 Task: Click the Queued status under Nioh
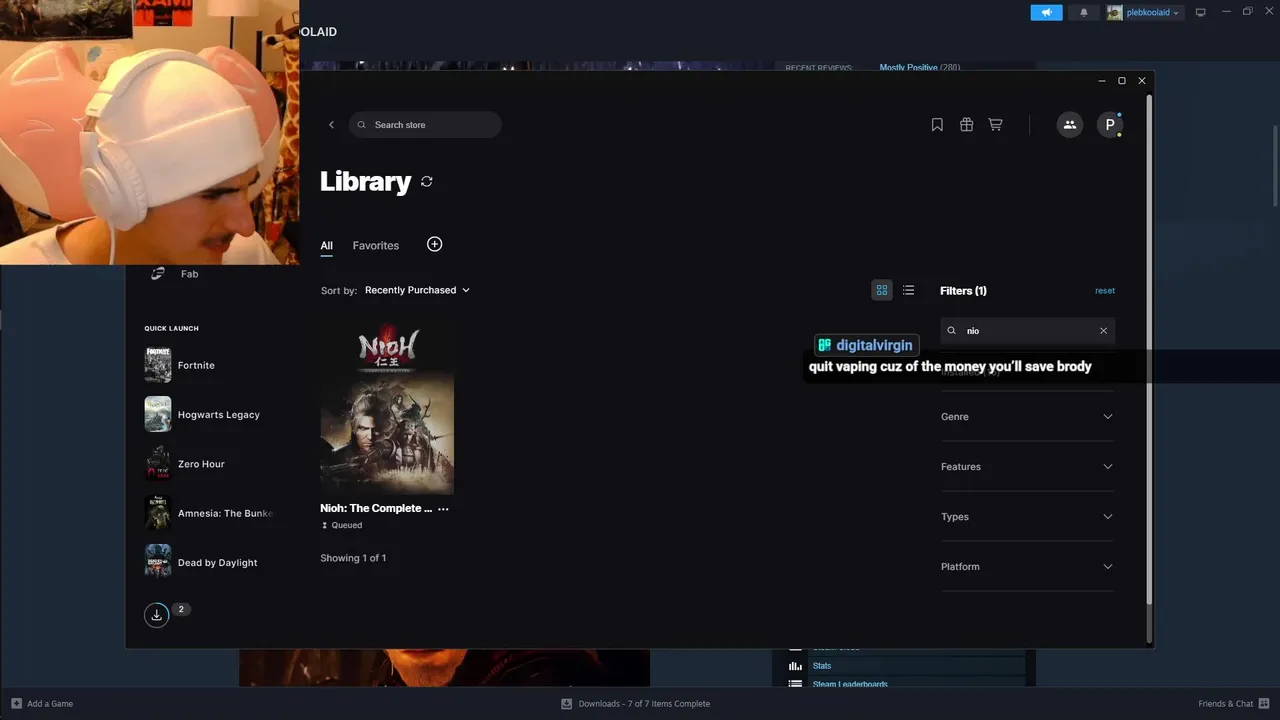point(342,526)
